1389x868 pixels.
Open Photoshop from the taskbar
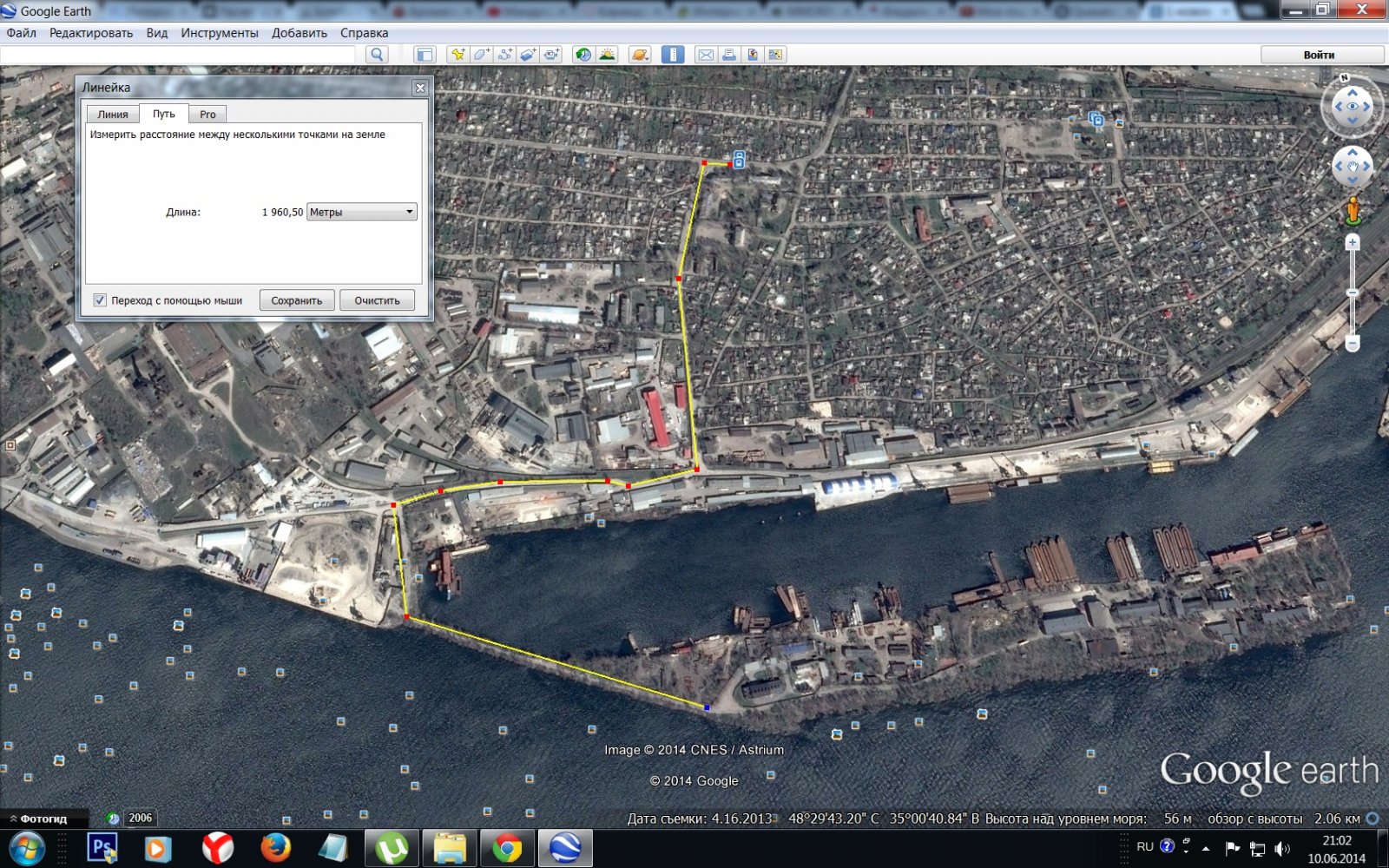(102, 848)
